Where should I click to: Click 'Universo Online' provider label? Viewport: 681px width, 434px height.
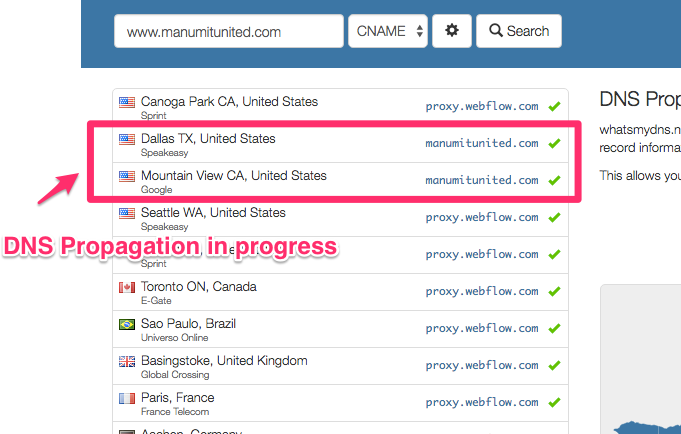(x=175, y=338)
